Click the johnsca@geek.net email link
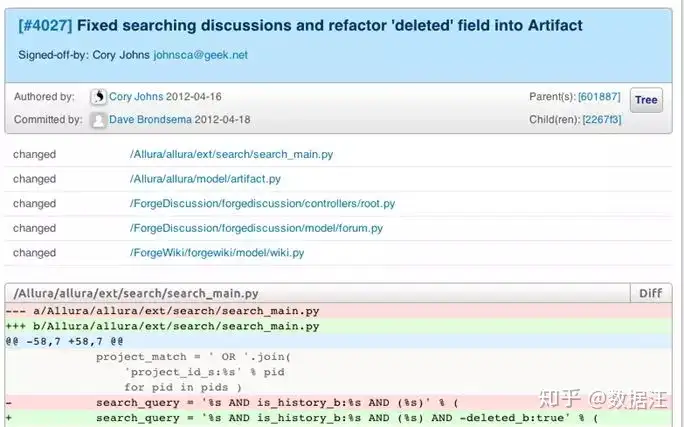The image size is (684, 427). (200, 55)
